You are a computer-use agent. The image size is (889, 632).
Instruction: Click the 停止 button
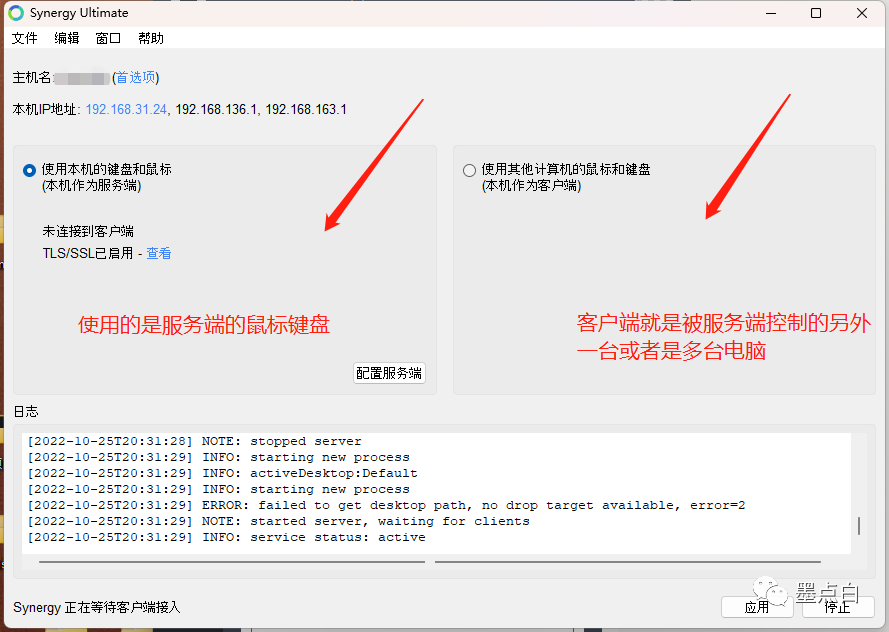(838, 608)
